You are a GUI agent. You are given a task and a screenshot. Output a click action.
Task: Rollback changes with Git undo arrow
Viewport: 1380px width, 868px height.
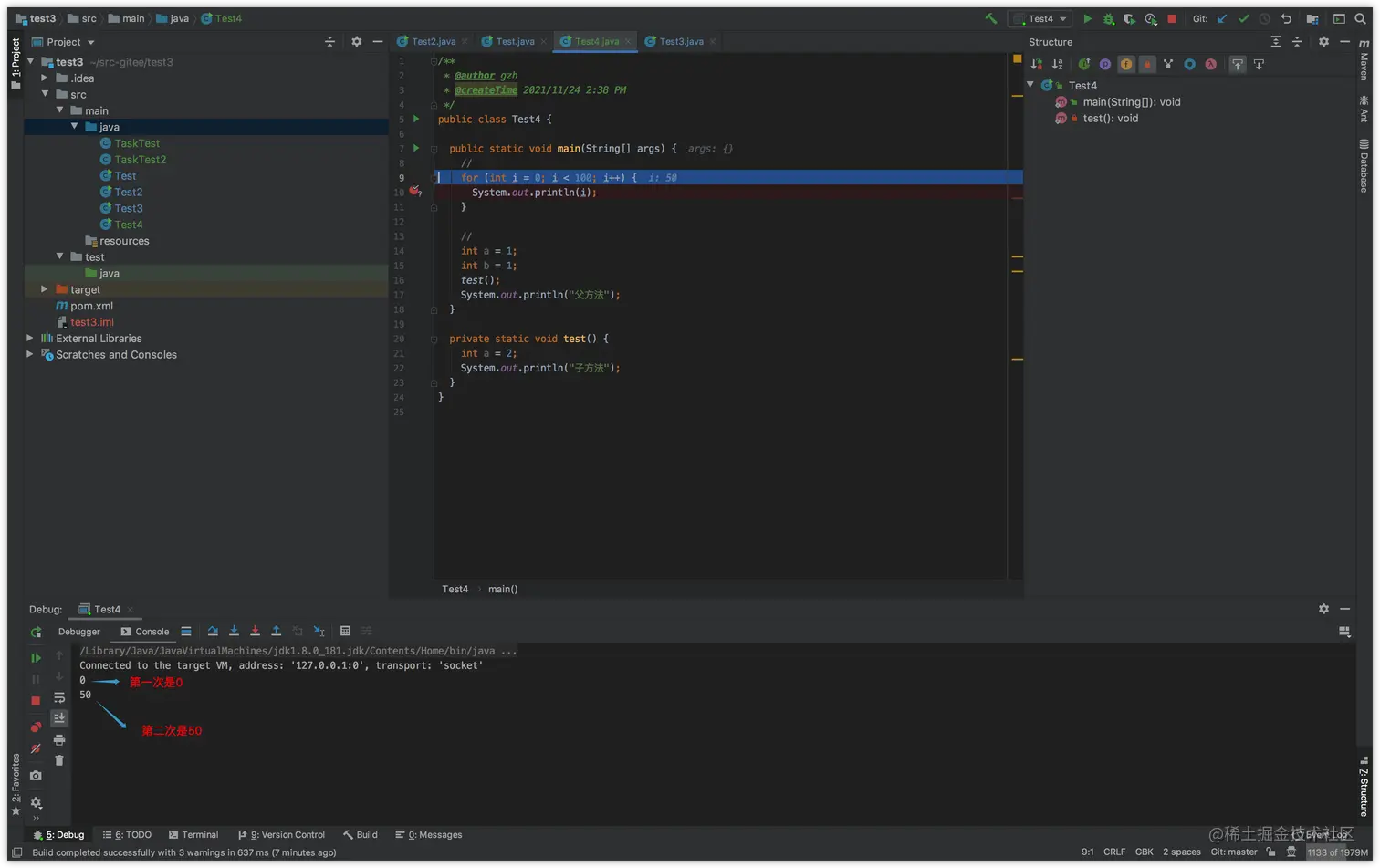tap(1286, 18)
